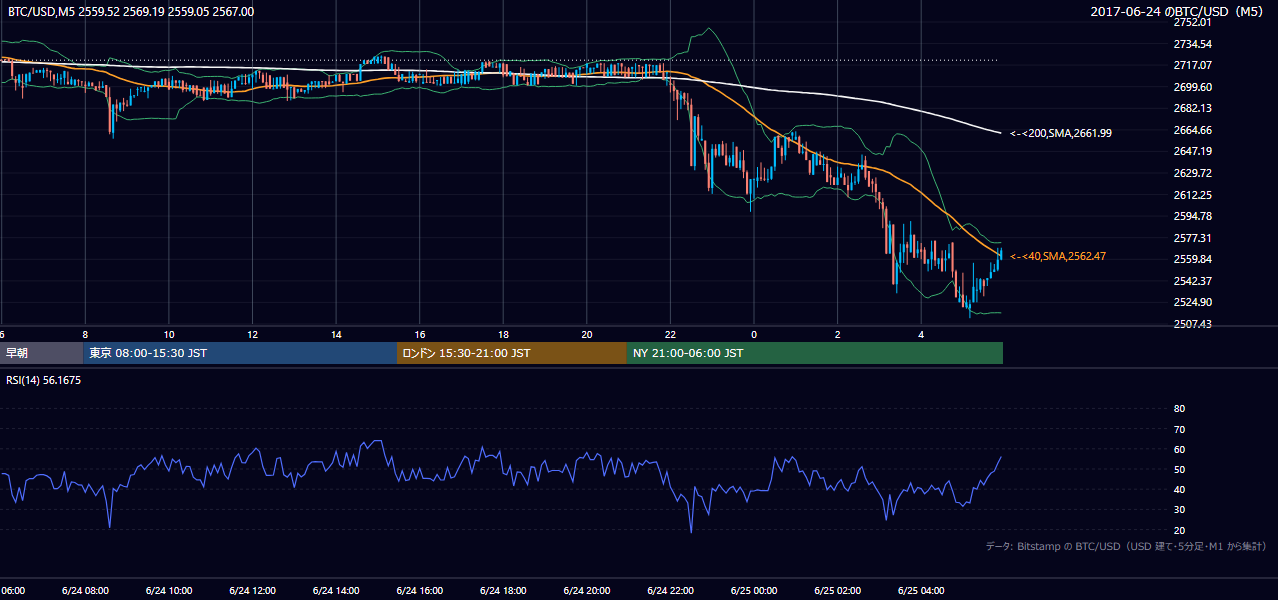This screenshot has width=1278, height=600.
Task: Click price axis label 2682.13
Action: click(1192, 108)
